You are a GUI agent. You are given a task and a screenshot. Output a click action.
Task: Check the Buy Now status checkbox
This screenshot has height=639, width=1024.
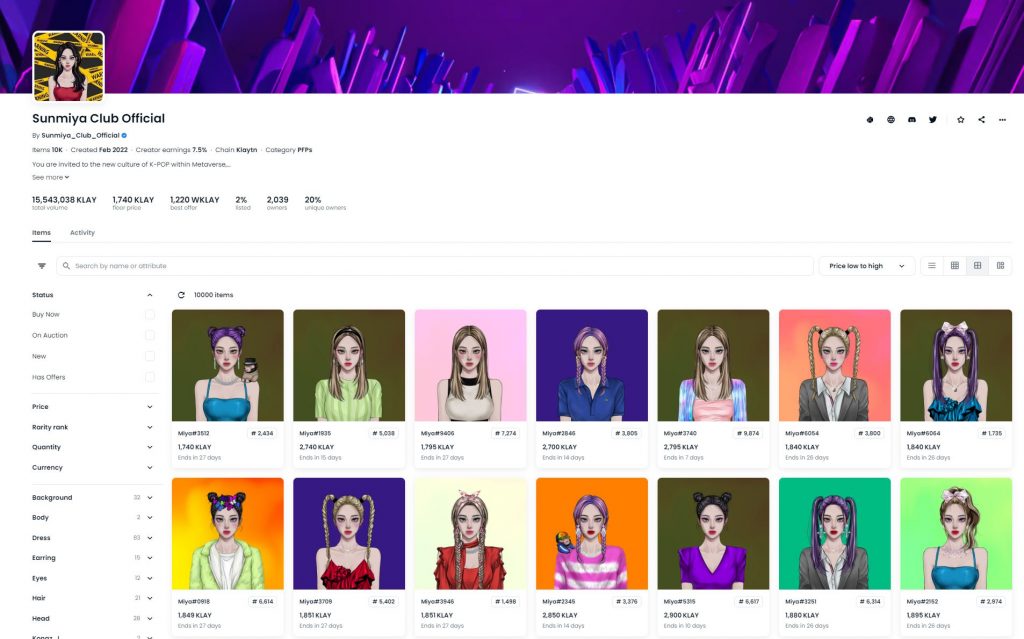(x=150, y=314)
